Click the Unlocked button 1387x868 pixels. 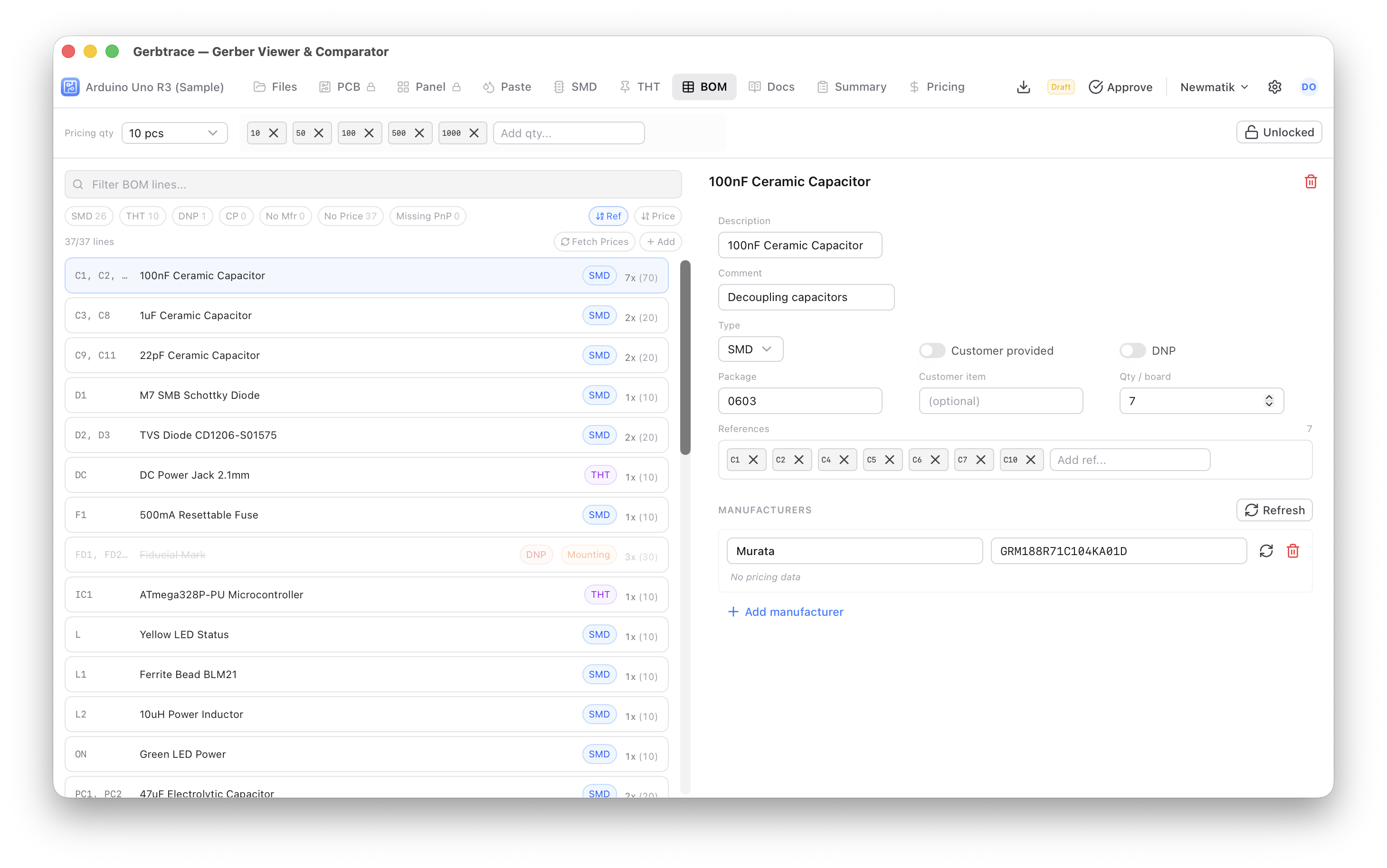[1279, 132]
